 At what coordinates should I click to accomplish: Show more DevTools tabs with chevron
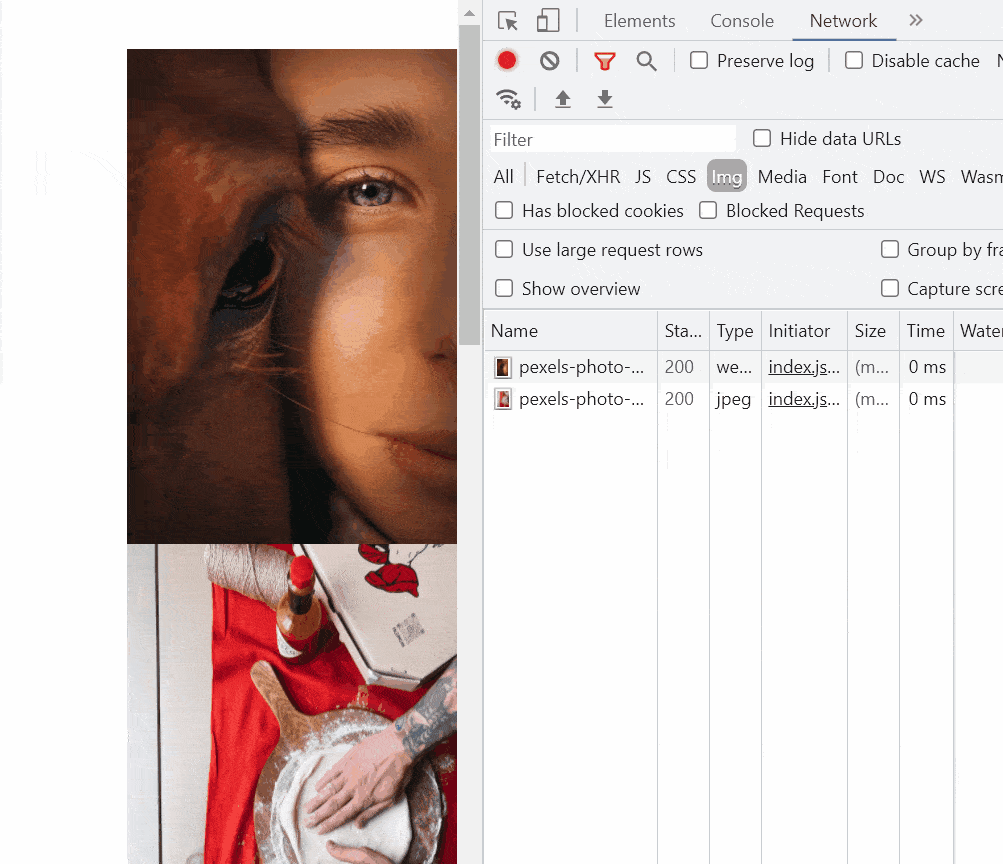coord(916,20)
